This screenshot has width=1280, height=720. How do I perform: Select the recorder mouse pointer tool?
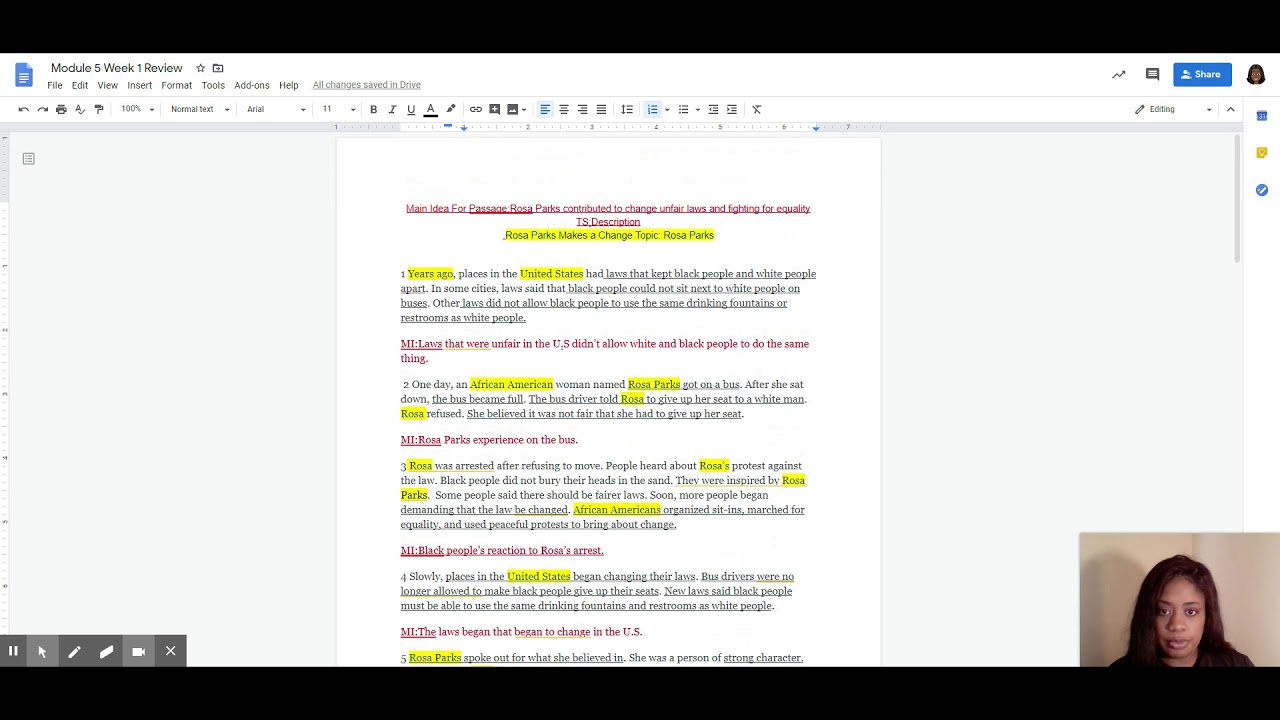pos(42,651)
